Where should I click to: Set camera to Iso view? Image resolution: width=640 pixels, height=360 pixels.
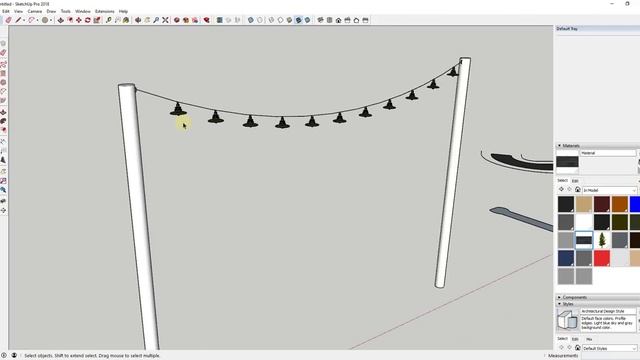320,20
